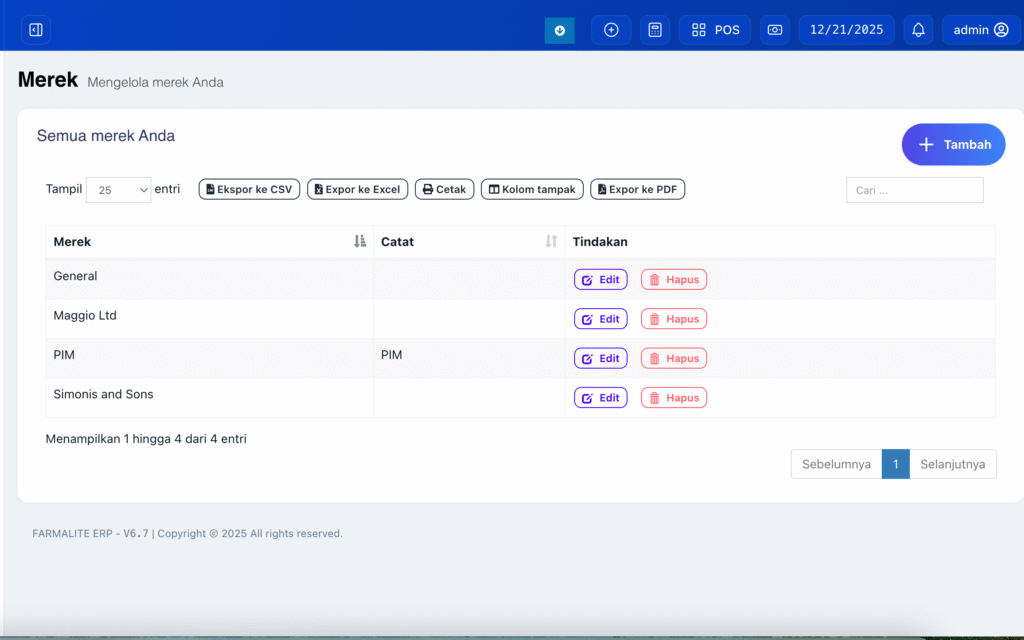Open the POS screen

pyautogui.click(x=715, y=30)
